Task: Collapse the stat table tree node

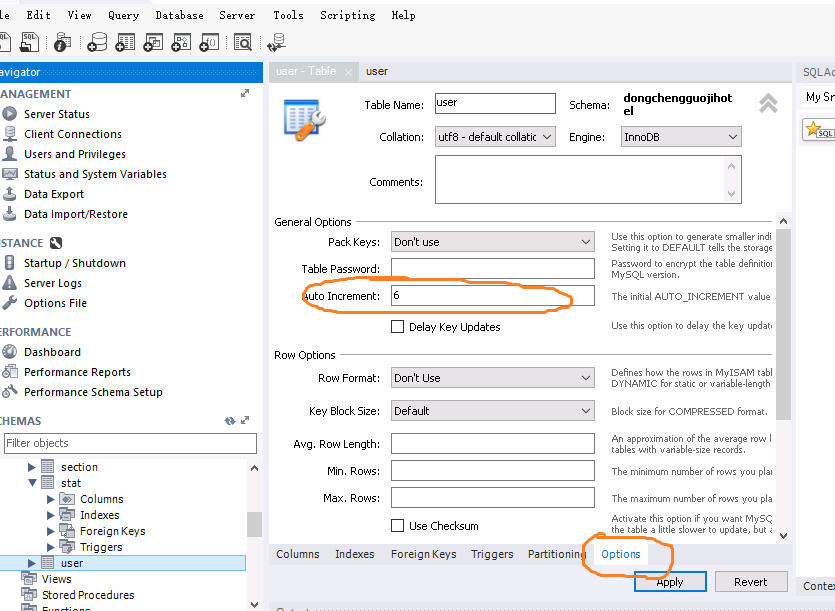Action: [x=32, y=483]
